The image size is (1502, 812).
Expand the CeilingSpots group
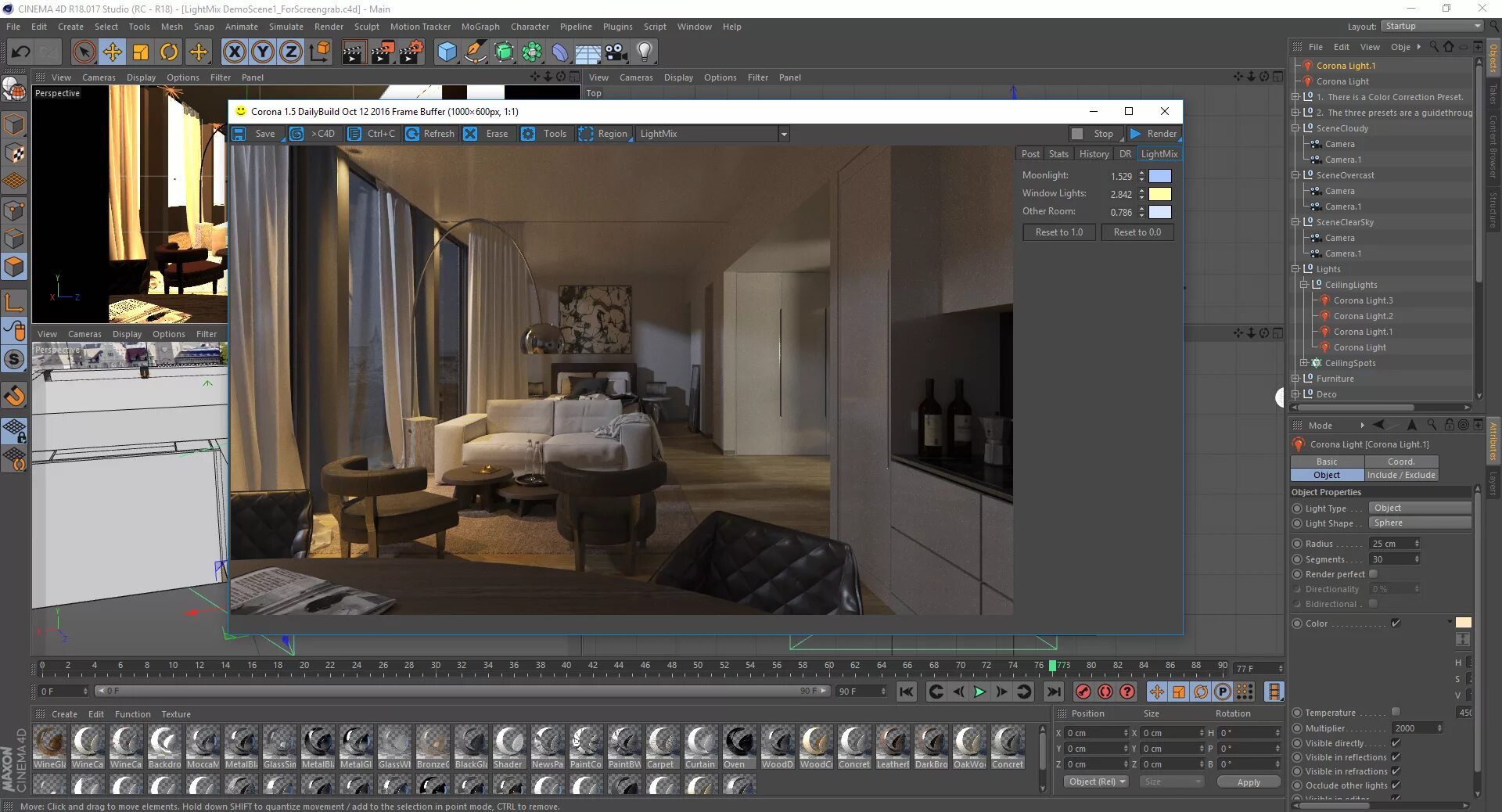pos(1303,363)
